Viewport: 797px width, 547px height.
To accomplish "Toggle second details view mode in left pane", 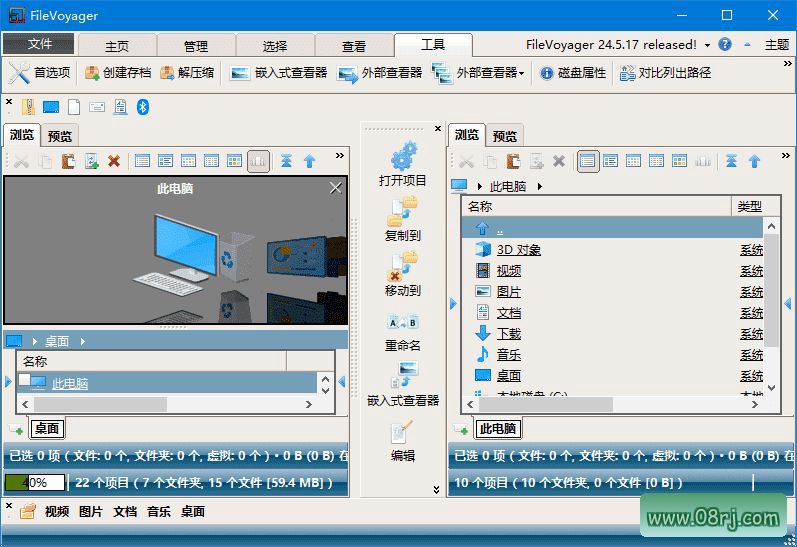I will point(165,161).
